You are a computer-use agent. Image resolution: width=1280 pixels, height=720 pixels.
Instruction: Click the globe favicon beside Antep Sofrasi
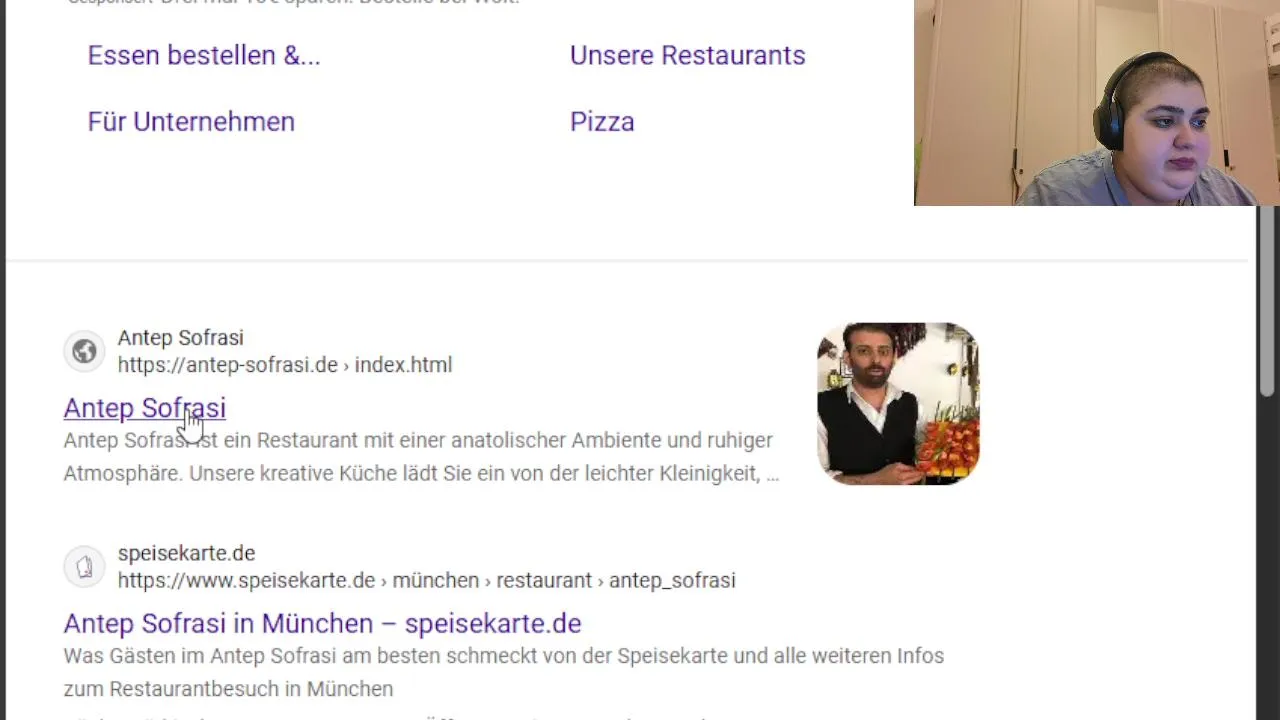tap(84, 351)
